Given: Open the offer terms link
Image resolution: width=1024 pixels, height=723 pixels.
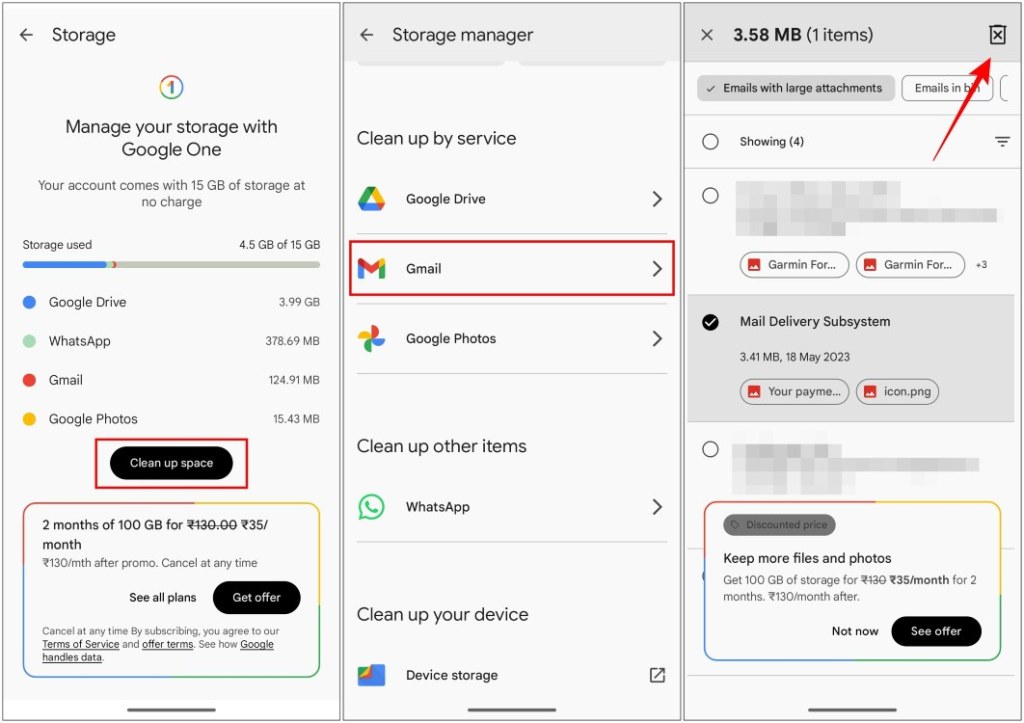Looking at the screenshot, I should (x=168, y=644).
